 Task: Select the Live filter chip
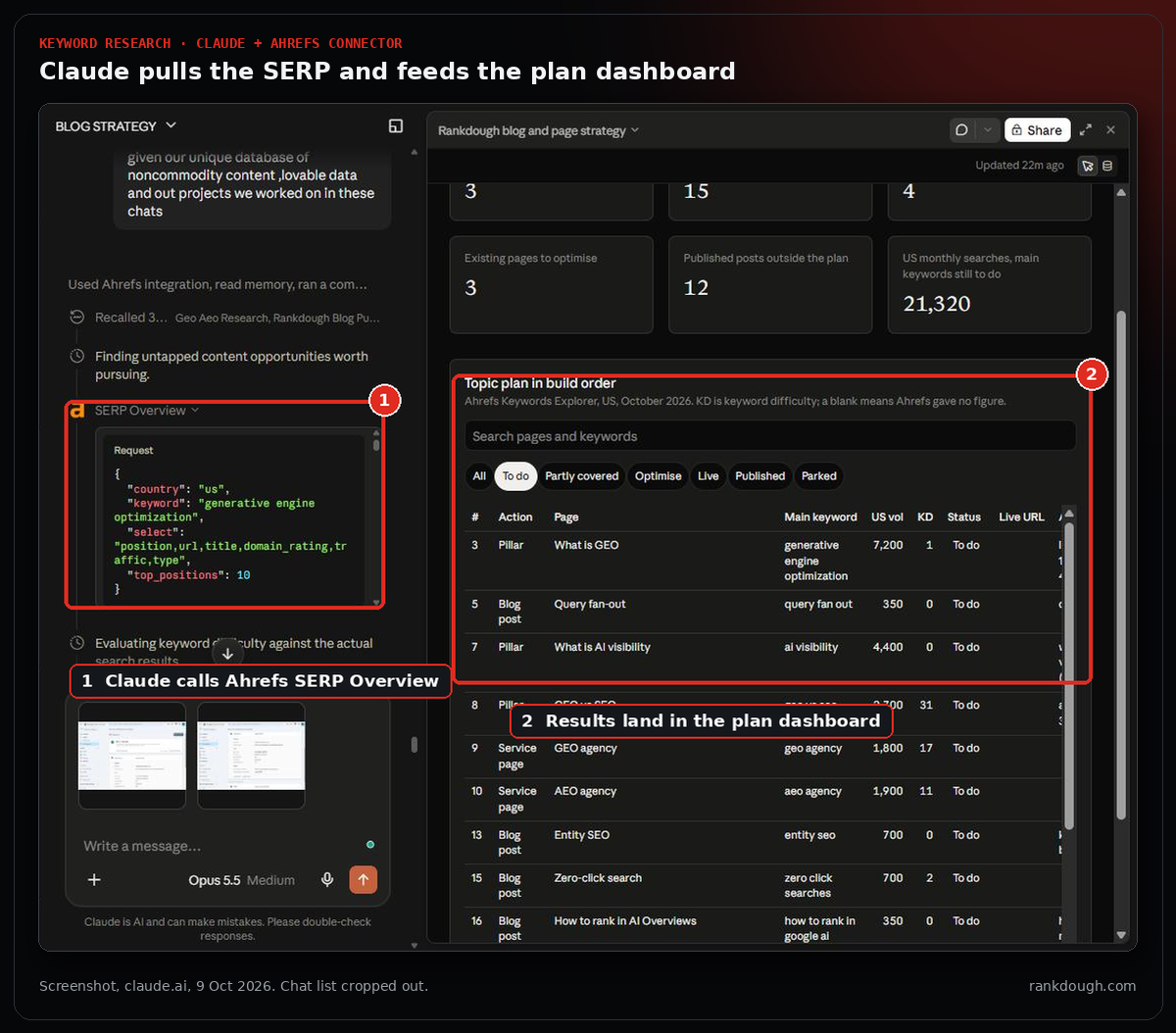pyautogui.click(x=709, y=476)
